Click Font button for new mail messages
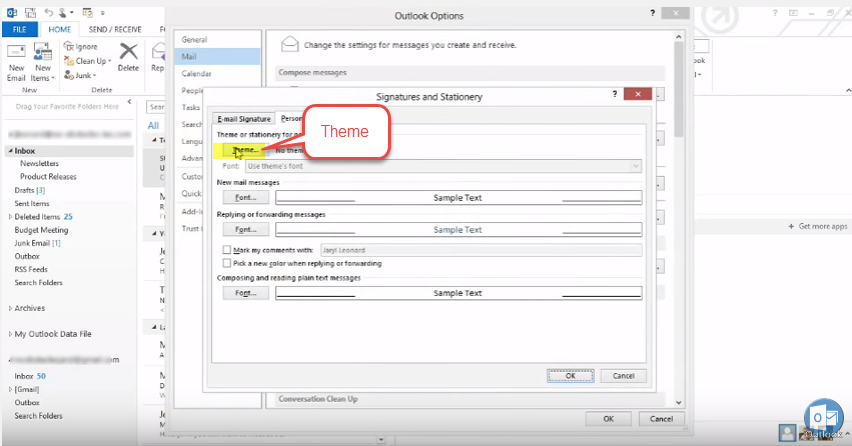 246,198
